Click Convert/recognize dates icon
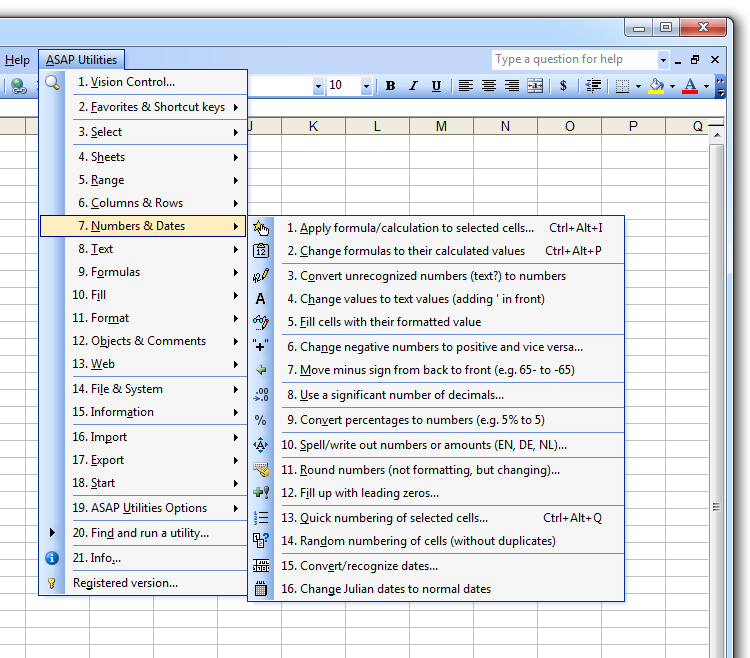The image size is (750, 658). coord(261,566)
